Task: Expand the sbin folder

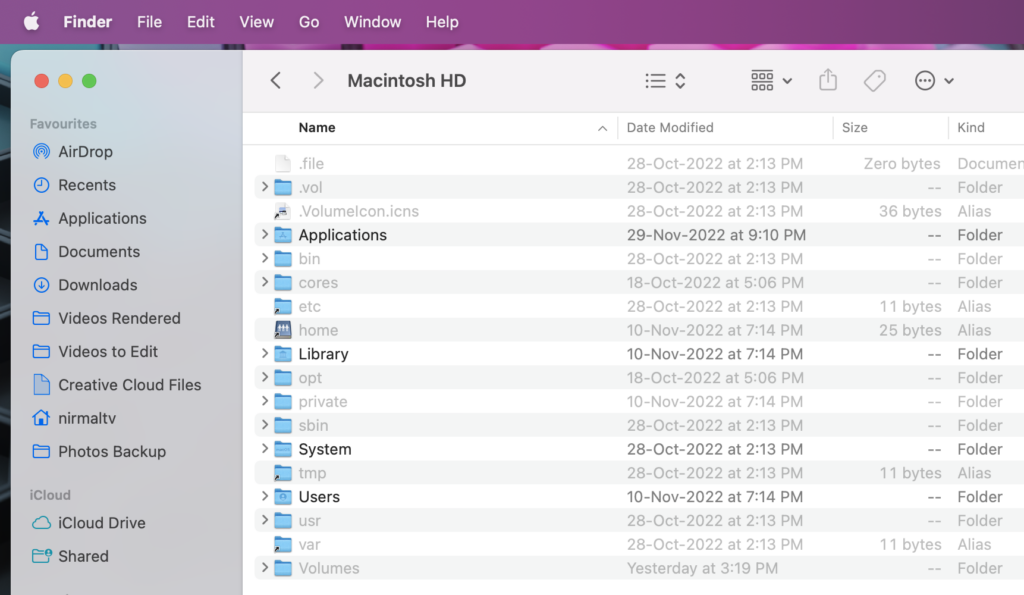Action: (x=264, y=425)
